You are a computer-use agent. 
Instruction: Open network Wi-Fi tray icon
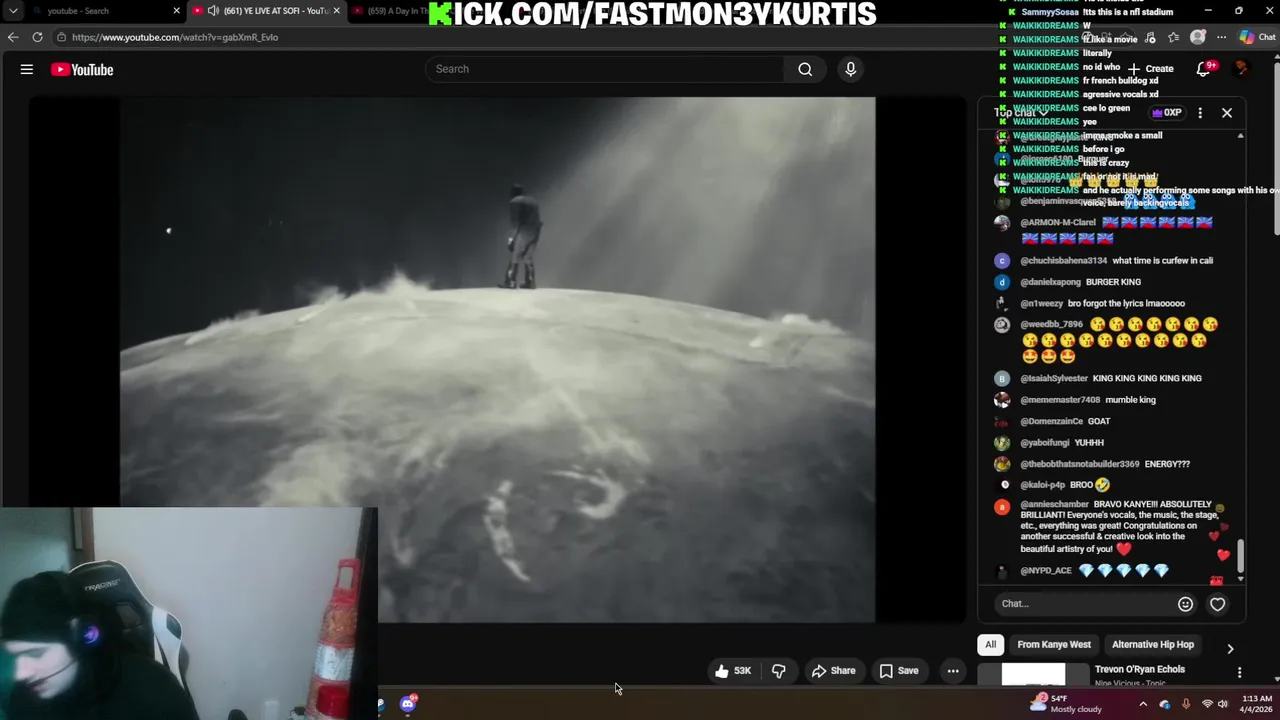pyautogui.click(x=1207, y=704)
